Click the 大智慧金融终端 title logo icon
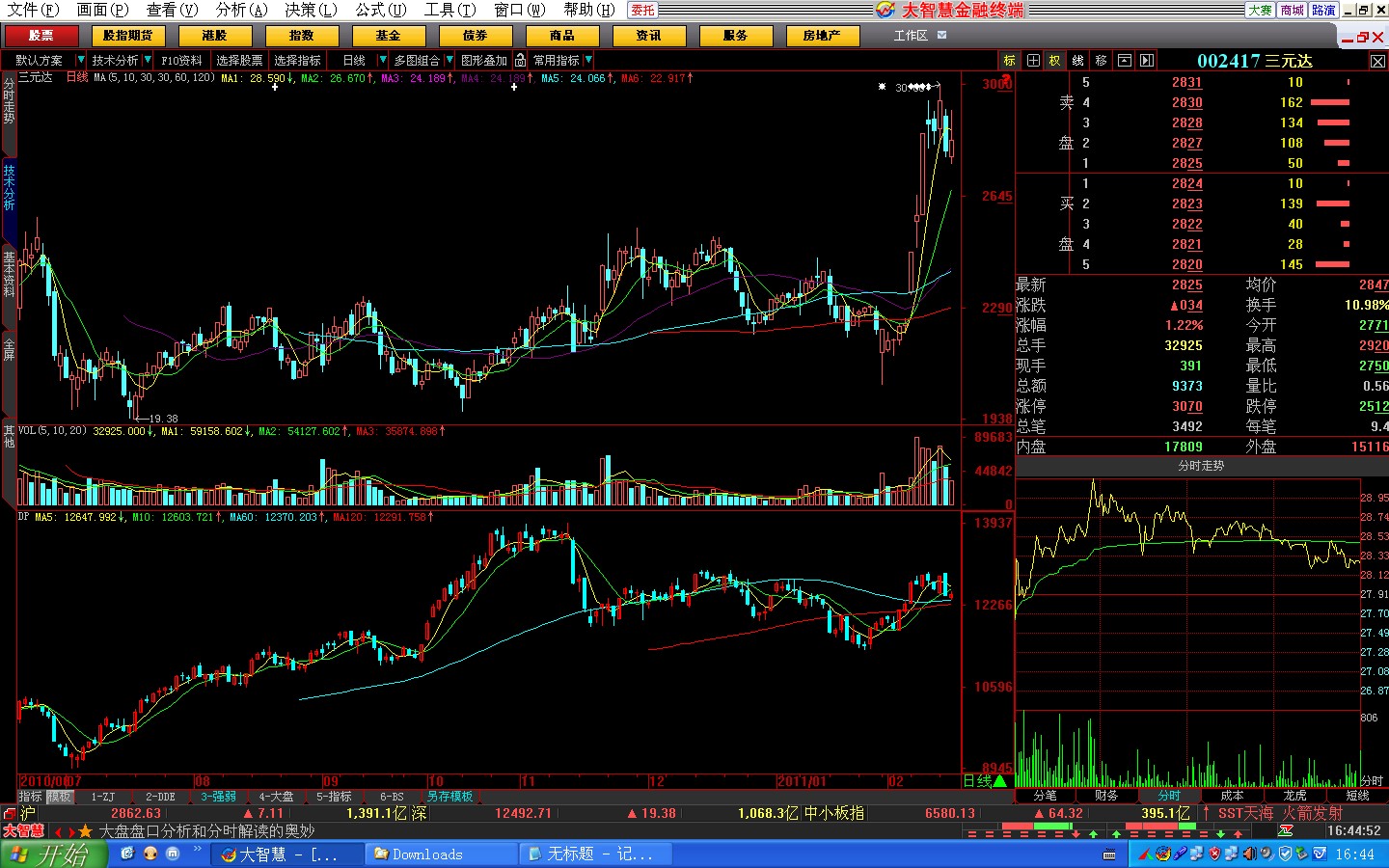The height and width of the screenshot is (868, 1389). pyautogui.click(x=885, y=10)
